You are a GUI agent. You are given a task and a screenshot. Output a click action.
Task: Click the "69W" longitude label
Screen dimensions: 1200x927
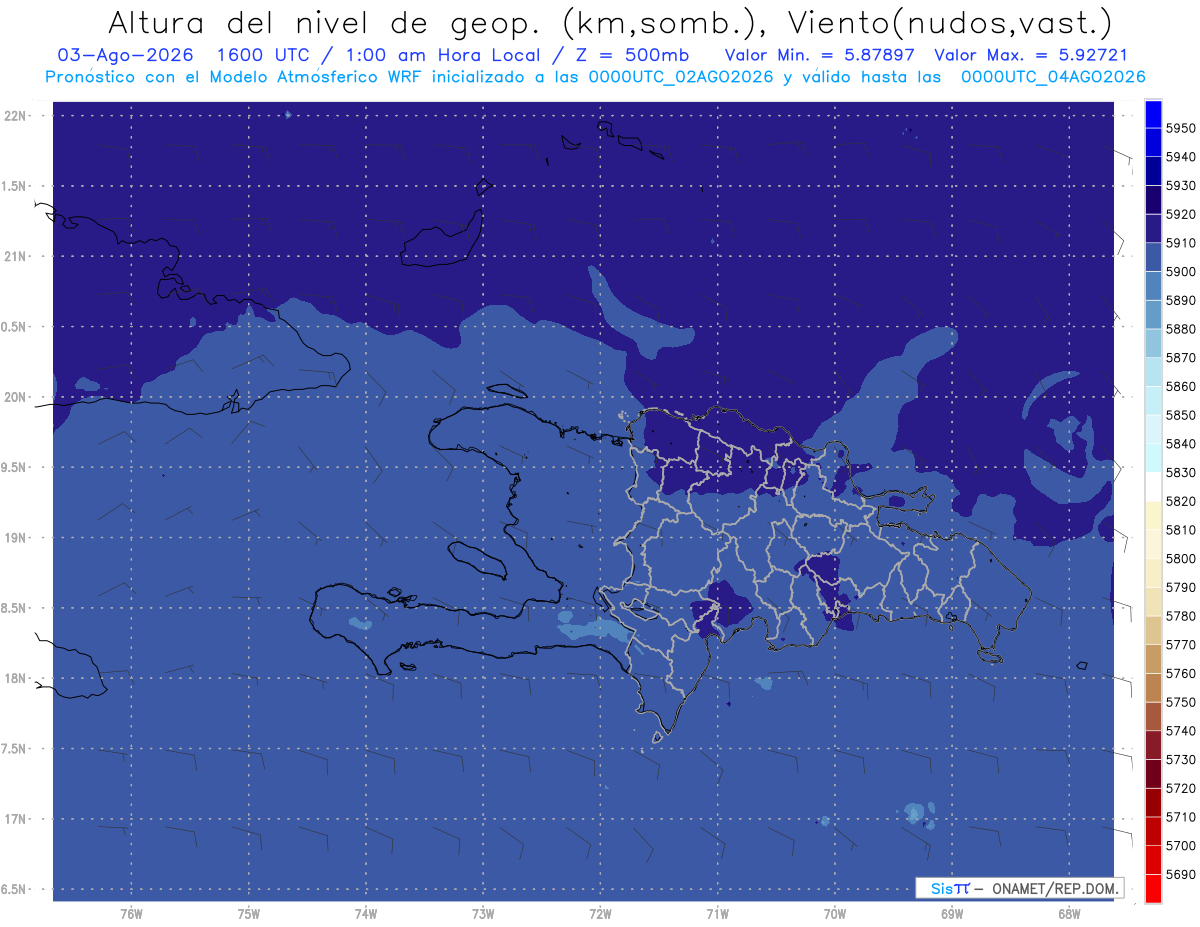coord(952,914)
